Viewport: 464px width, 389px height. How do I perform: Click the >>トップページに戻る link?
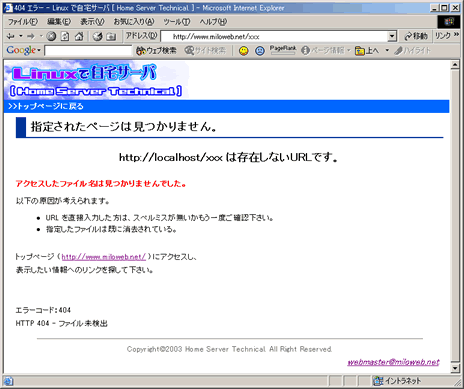pos(46,106)
